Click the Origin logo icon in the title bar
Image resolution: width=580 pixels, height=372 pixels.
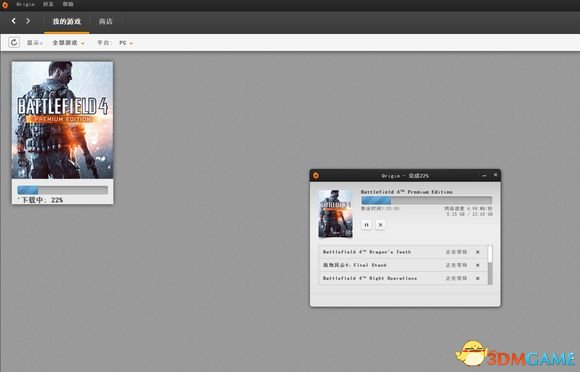click(x=5, y=5)
